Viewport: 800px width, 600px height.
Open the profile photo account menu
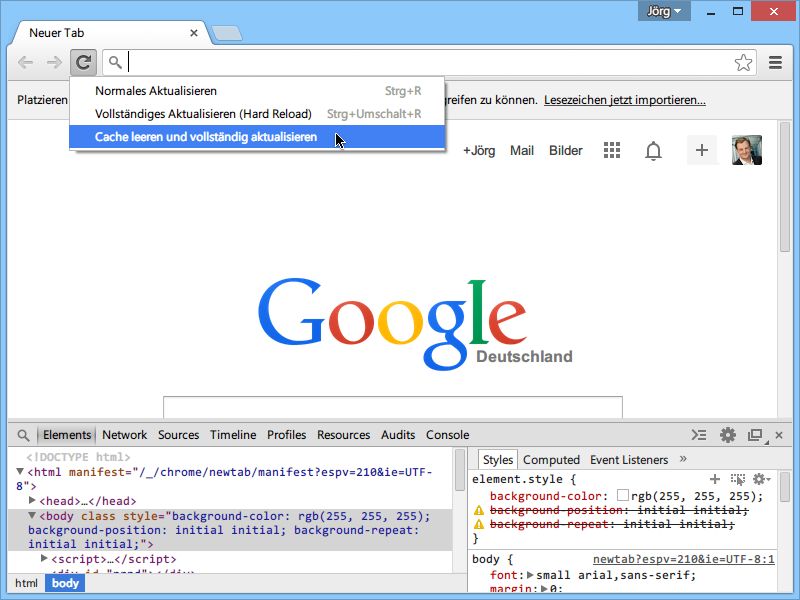746,150
